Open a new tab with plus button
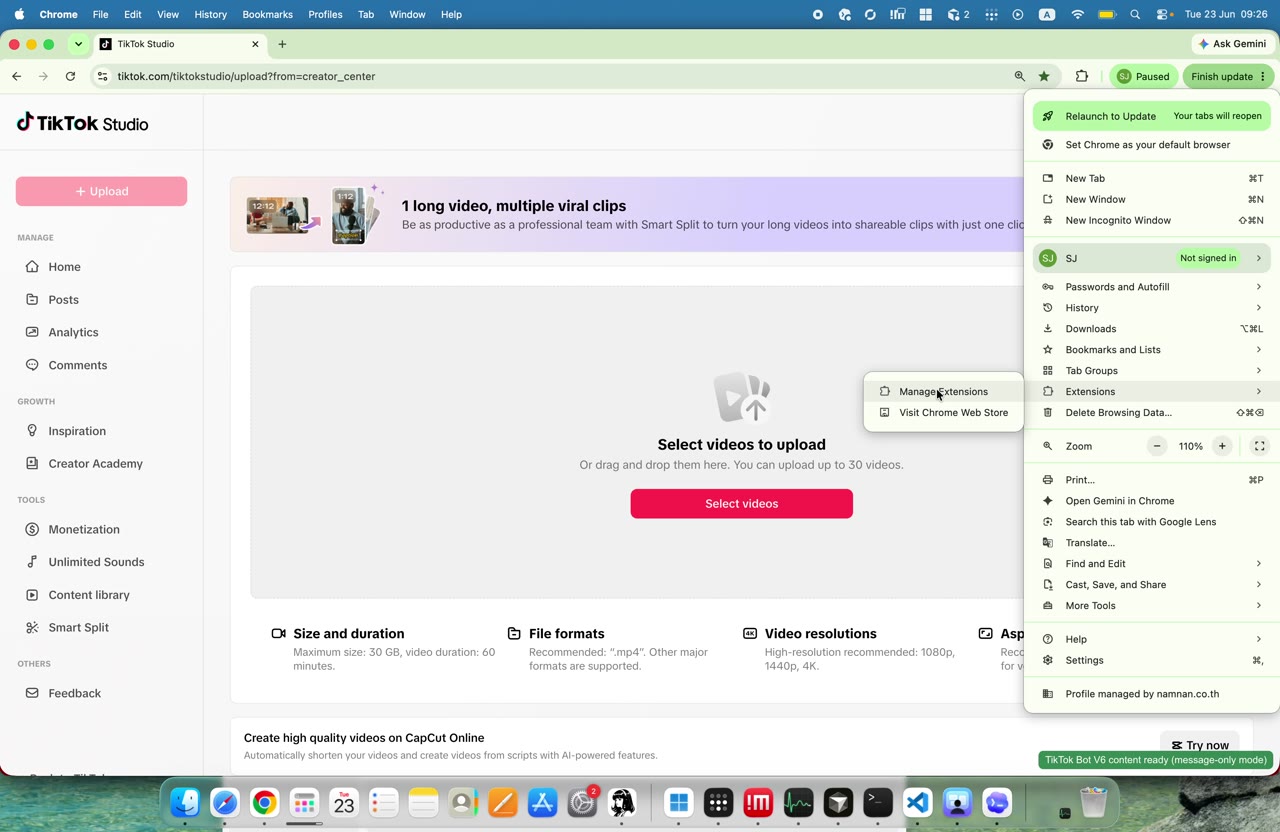The height and width of the screenshot is (832, 1280). (x=282, y=44)
